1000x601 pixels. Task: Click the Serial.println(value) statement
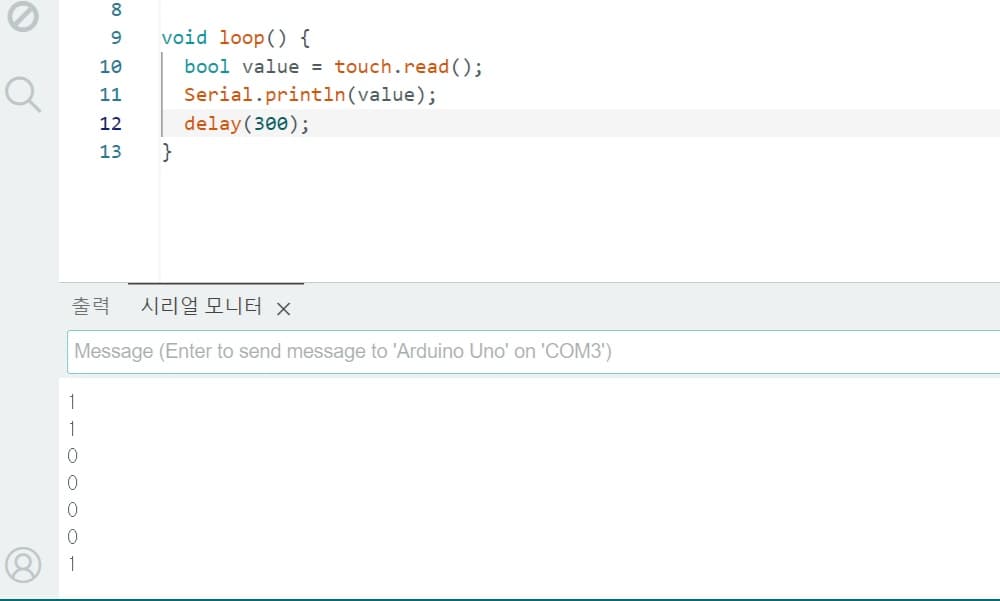coord(310,95)
